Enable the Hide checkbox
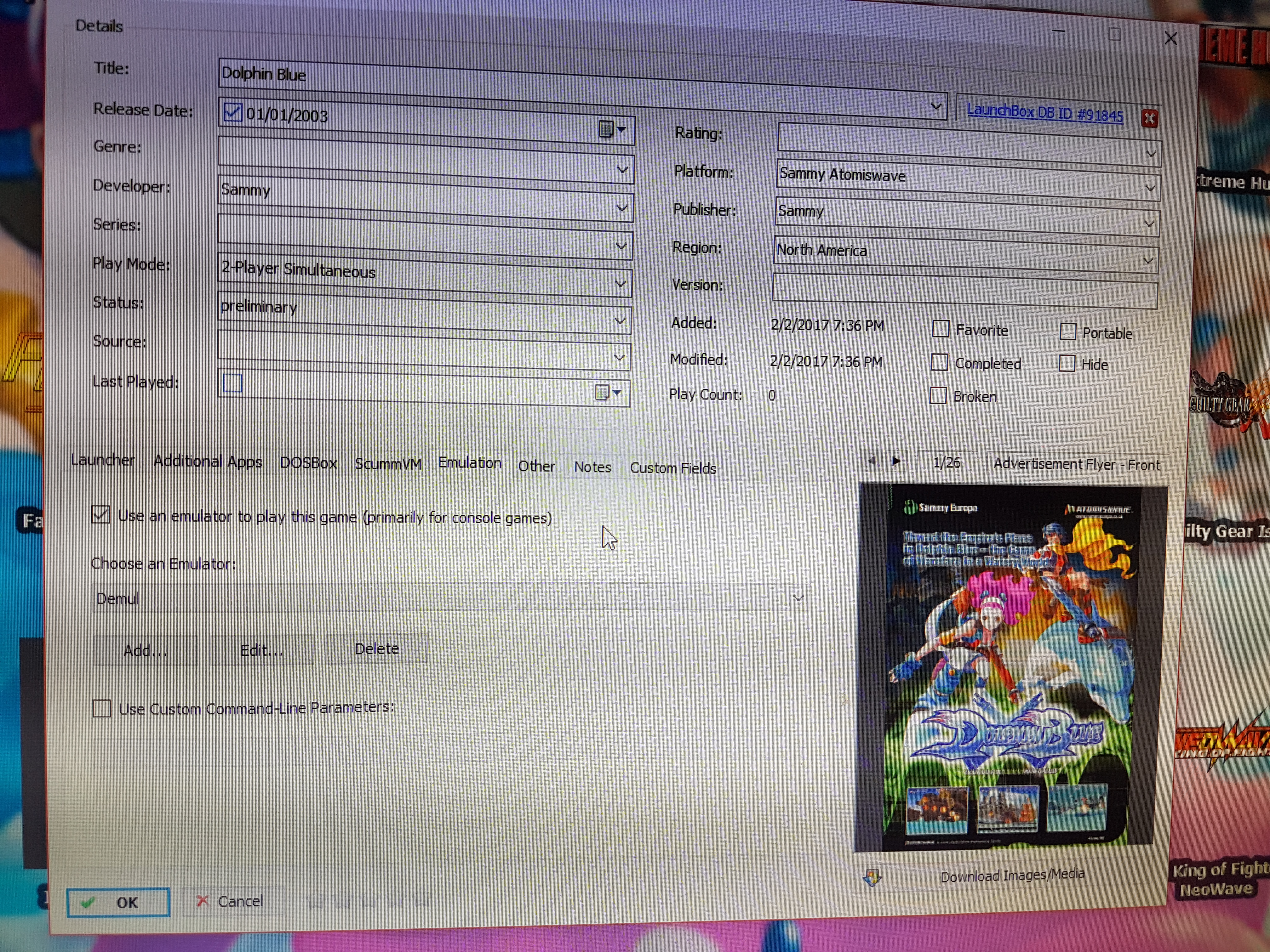Screen dimensions: 1270x952 point(1067,363)
